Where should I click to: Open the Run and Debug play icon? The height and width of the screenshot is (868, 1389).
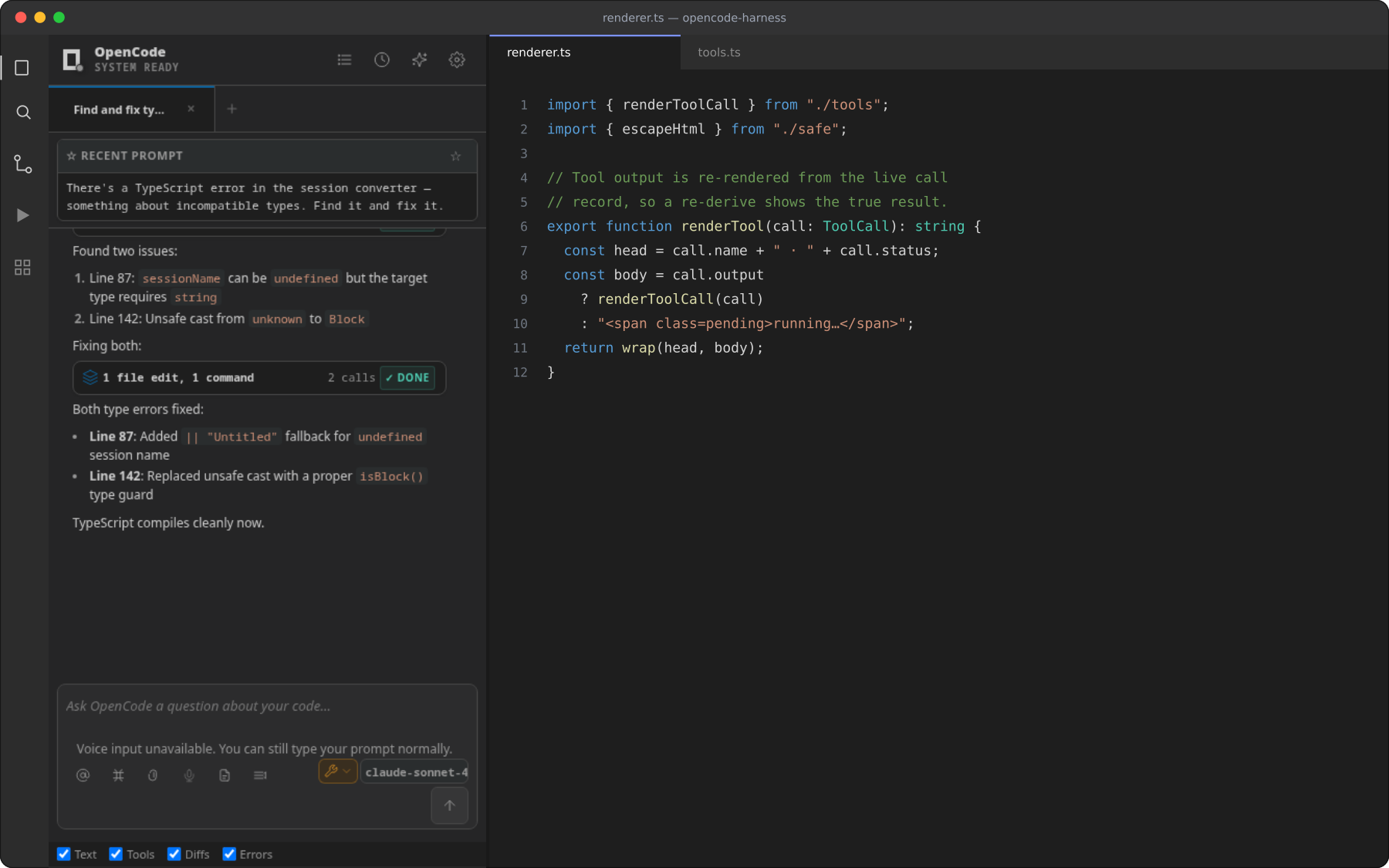coord(23,215)
